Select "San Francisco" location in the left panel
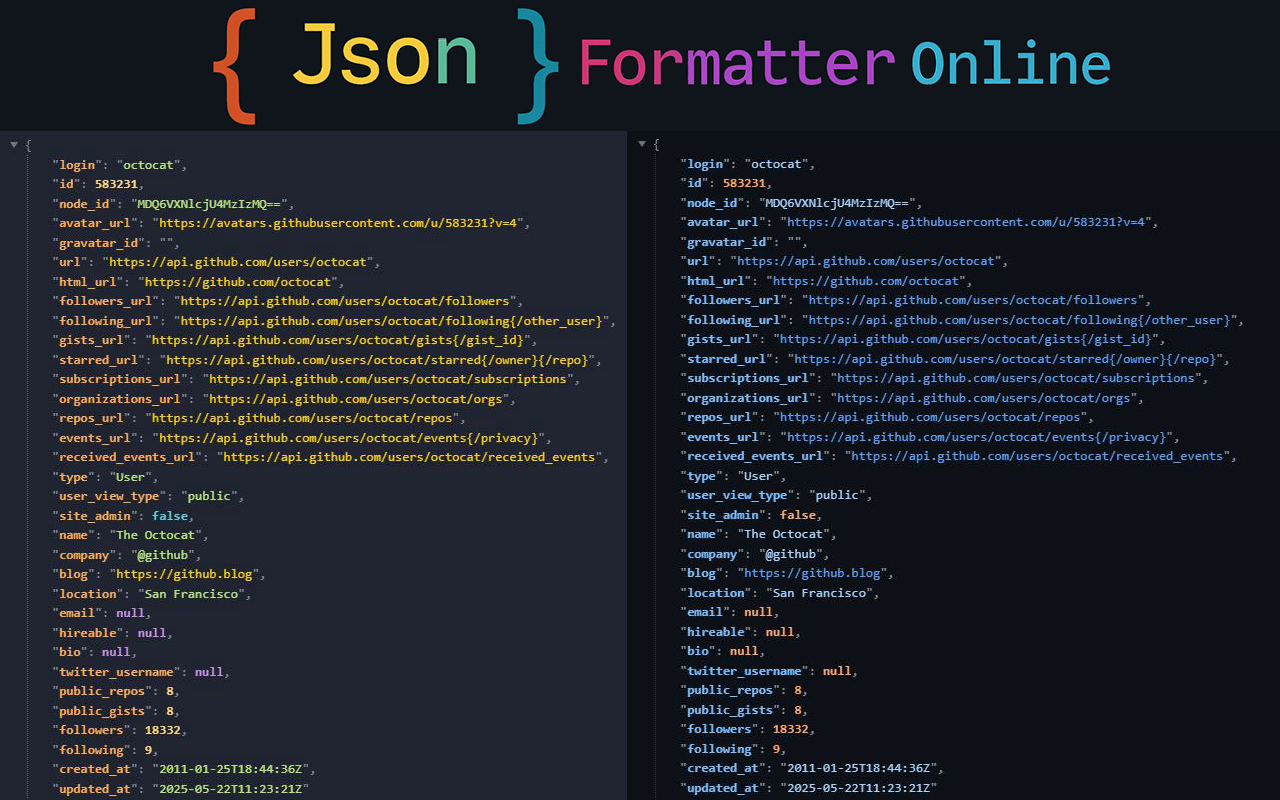Viewport: 1280px width, 800px height. pyautogui.click(x=192, y=594)
